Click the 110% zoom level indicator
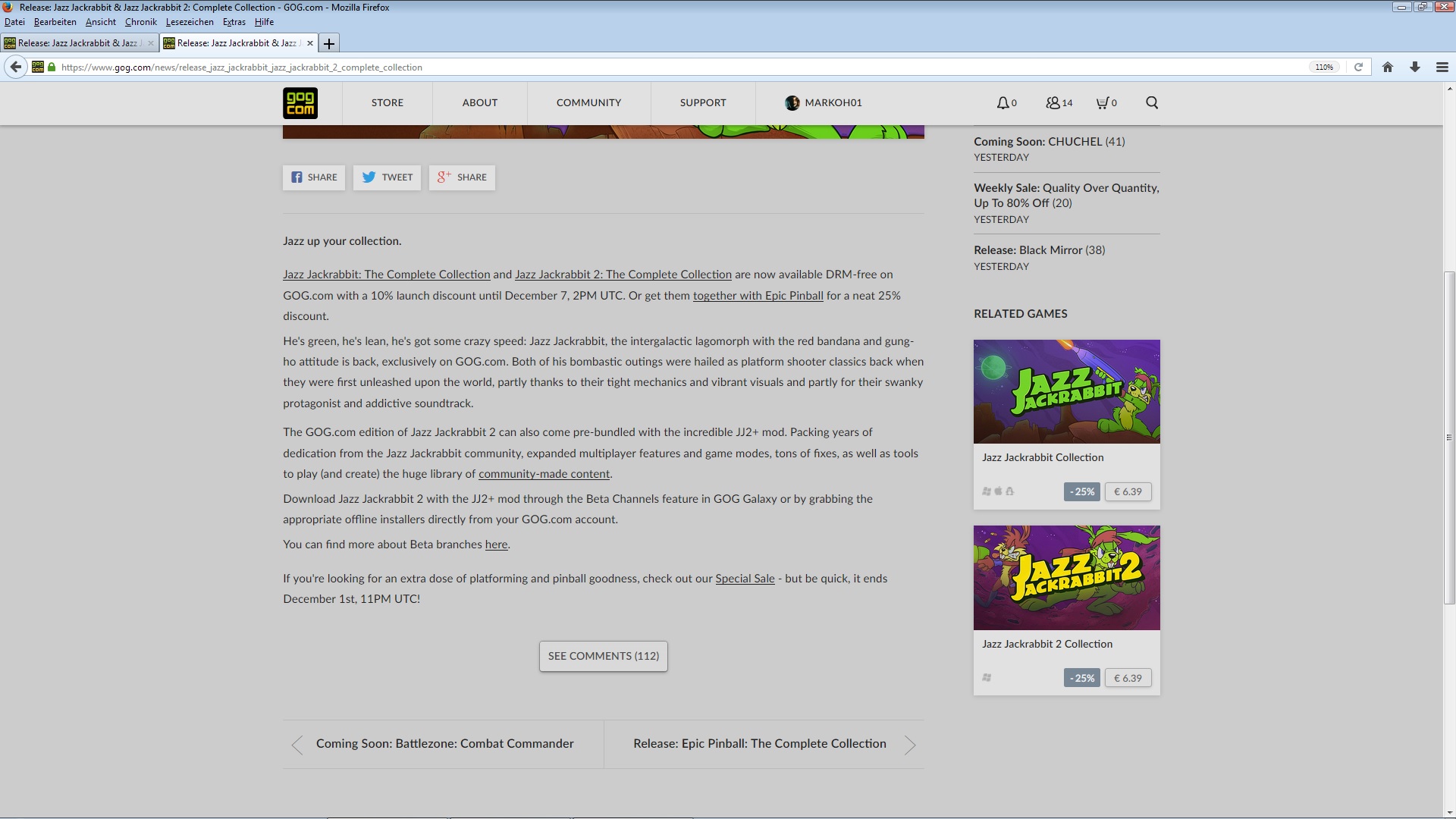This screenshot has height=819, width=1456. tap(1324, 67)
